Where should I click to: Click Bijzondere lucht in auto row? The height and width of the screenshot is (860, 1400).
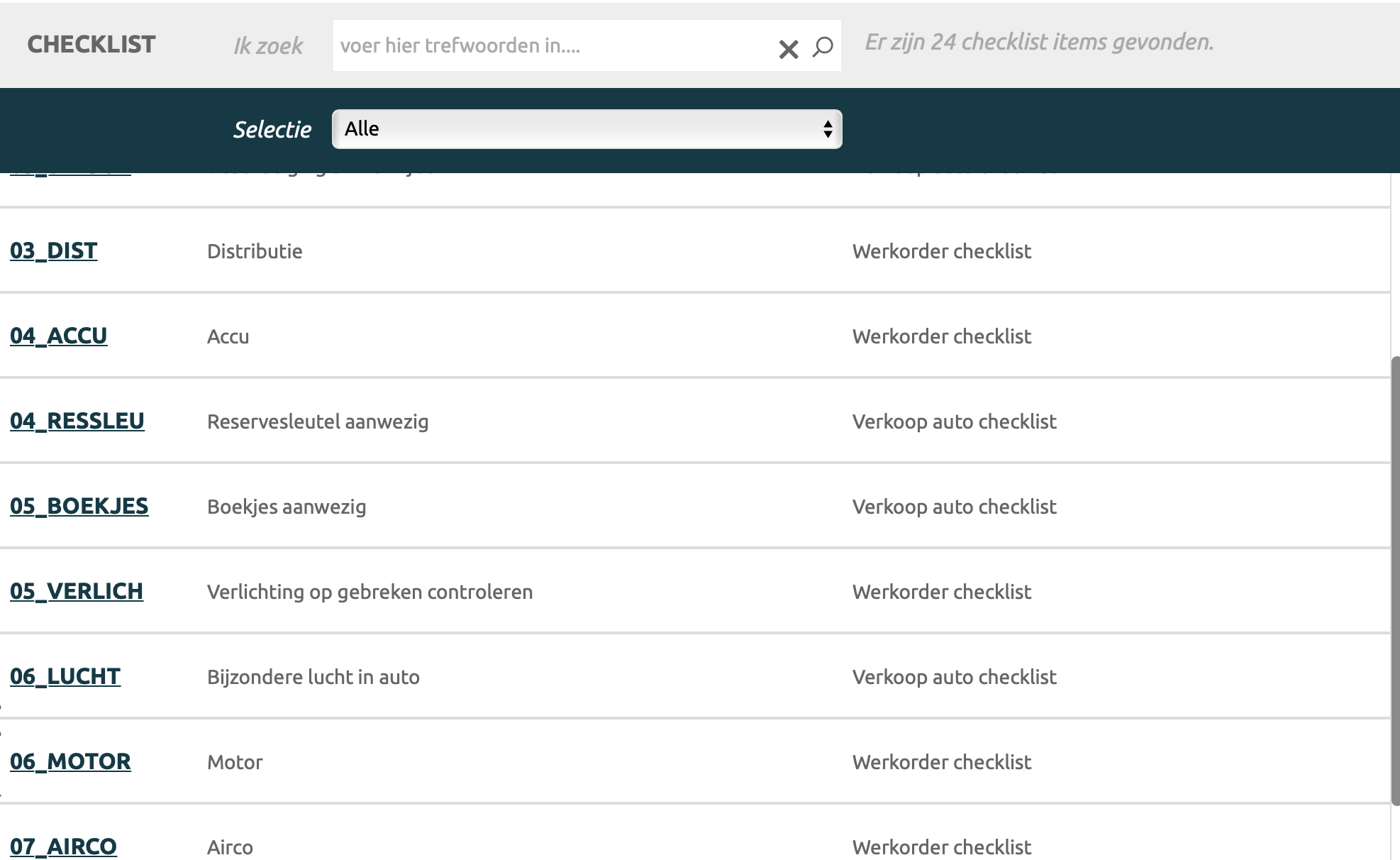313,677
